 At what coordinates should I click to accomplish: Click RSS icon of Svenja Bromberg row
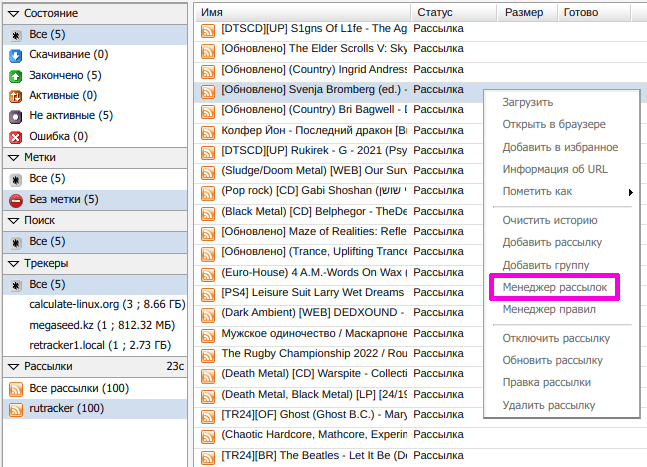pyautogui.click(x=208, y=92)
